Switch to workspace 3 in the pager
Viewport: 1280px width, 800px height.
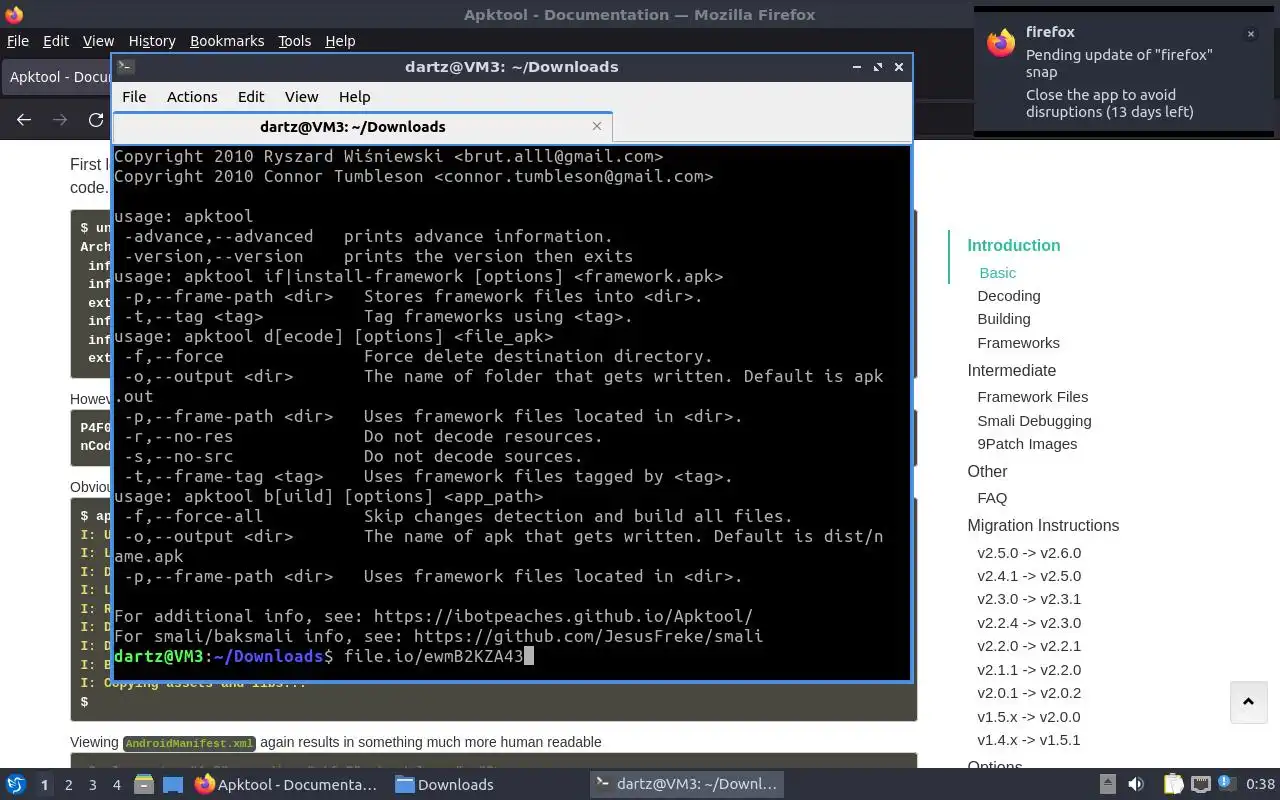pos(92,785)
